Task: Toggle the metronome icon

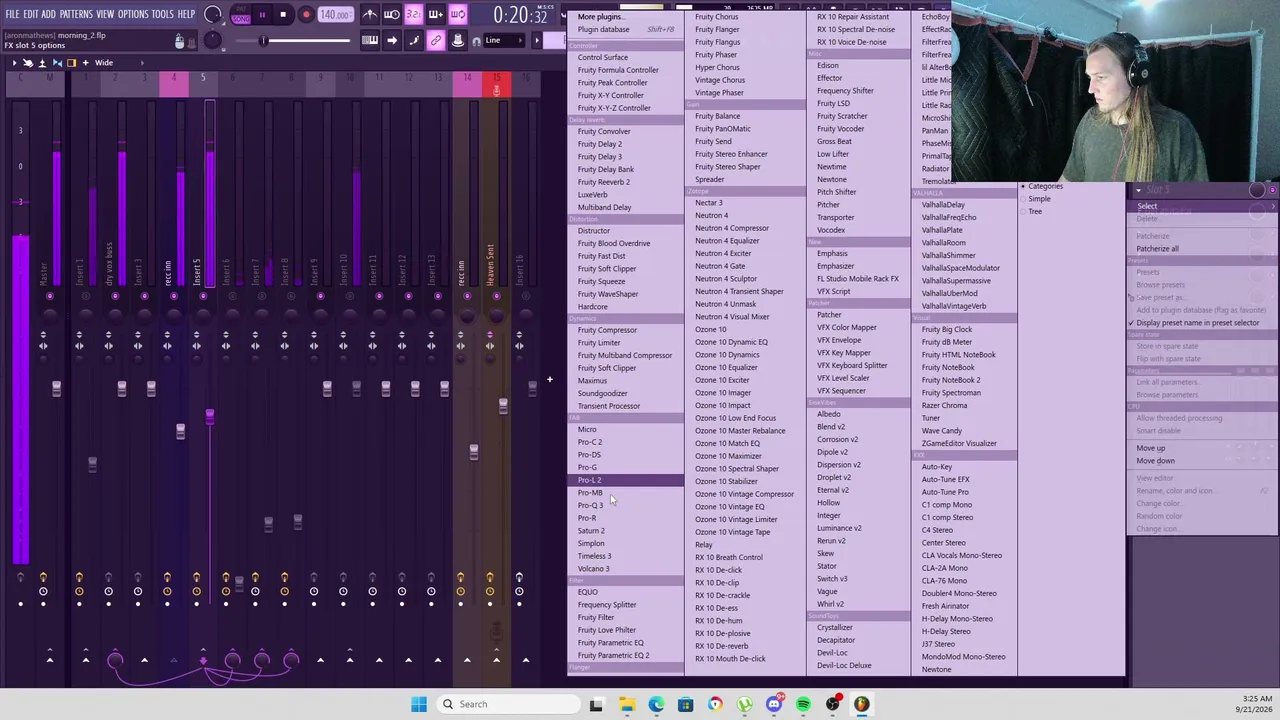Action: (370, 15)
